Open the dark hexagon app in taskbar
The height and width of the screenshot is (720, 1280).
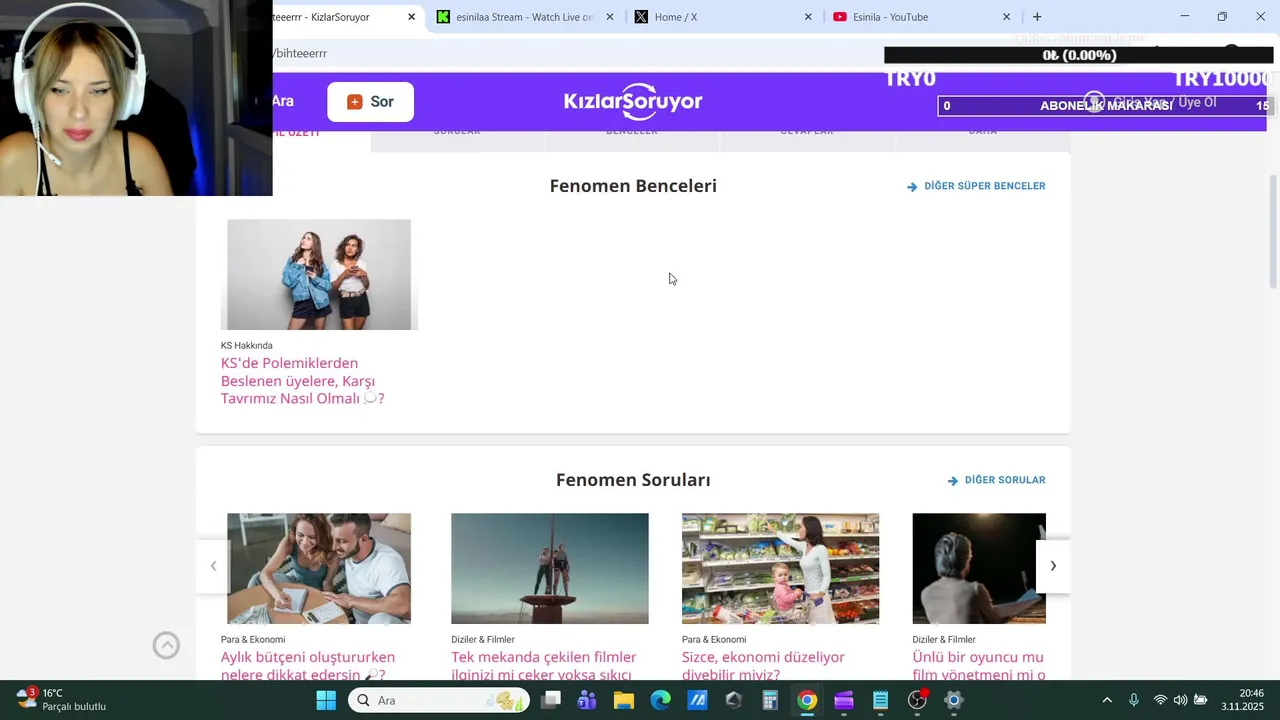coord(734,700)
